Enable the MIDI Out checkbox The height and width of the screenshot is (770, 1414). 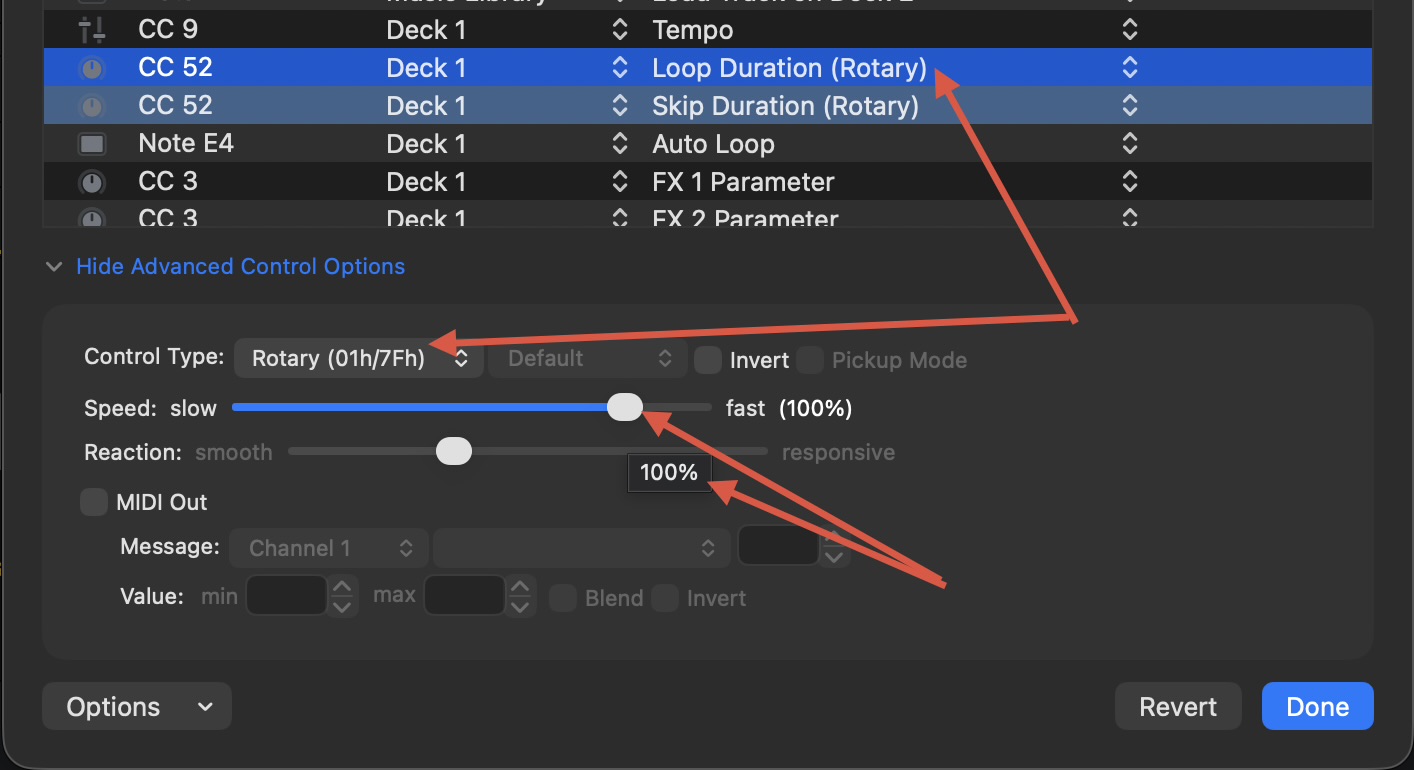pos(94,502)
